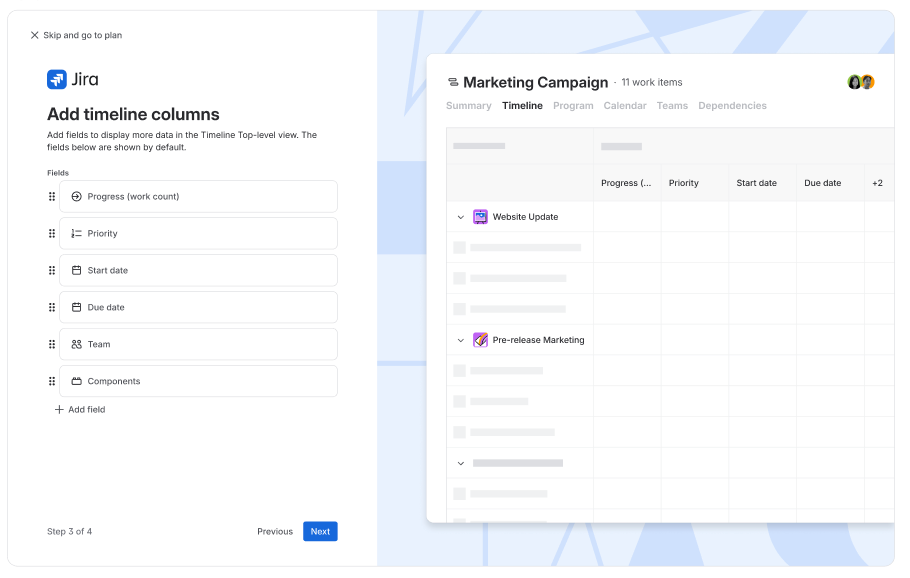The height and width of the screenshot is (578, 910).
Task: Open the Teams tab in the preview
Action: tap(672, 106)
